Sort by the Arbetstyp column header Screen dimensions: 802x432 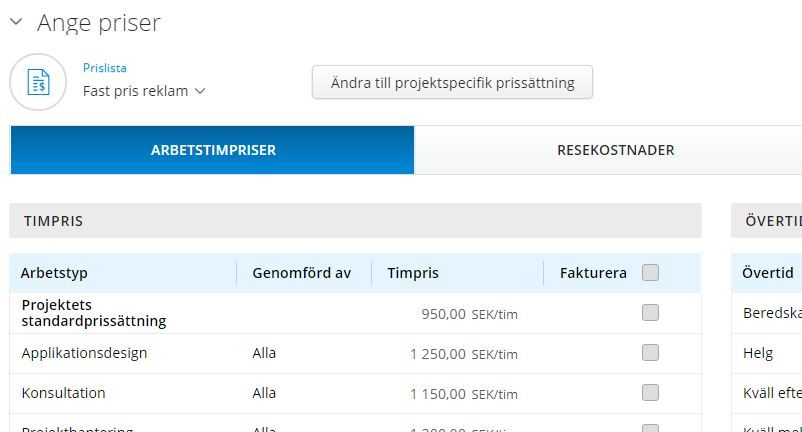pos(54,273)
